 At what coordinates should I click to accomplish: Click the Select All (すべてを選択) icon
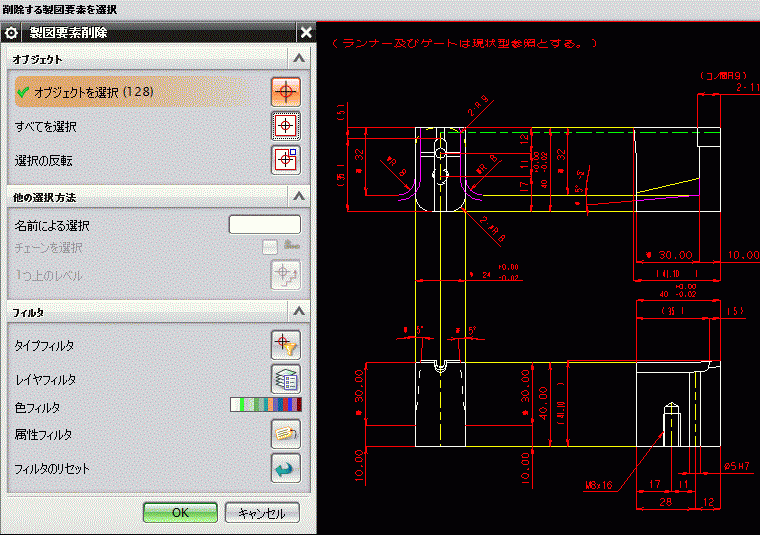[x=285, y=126]
